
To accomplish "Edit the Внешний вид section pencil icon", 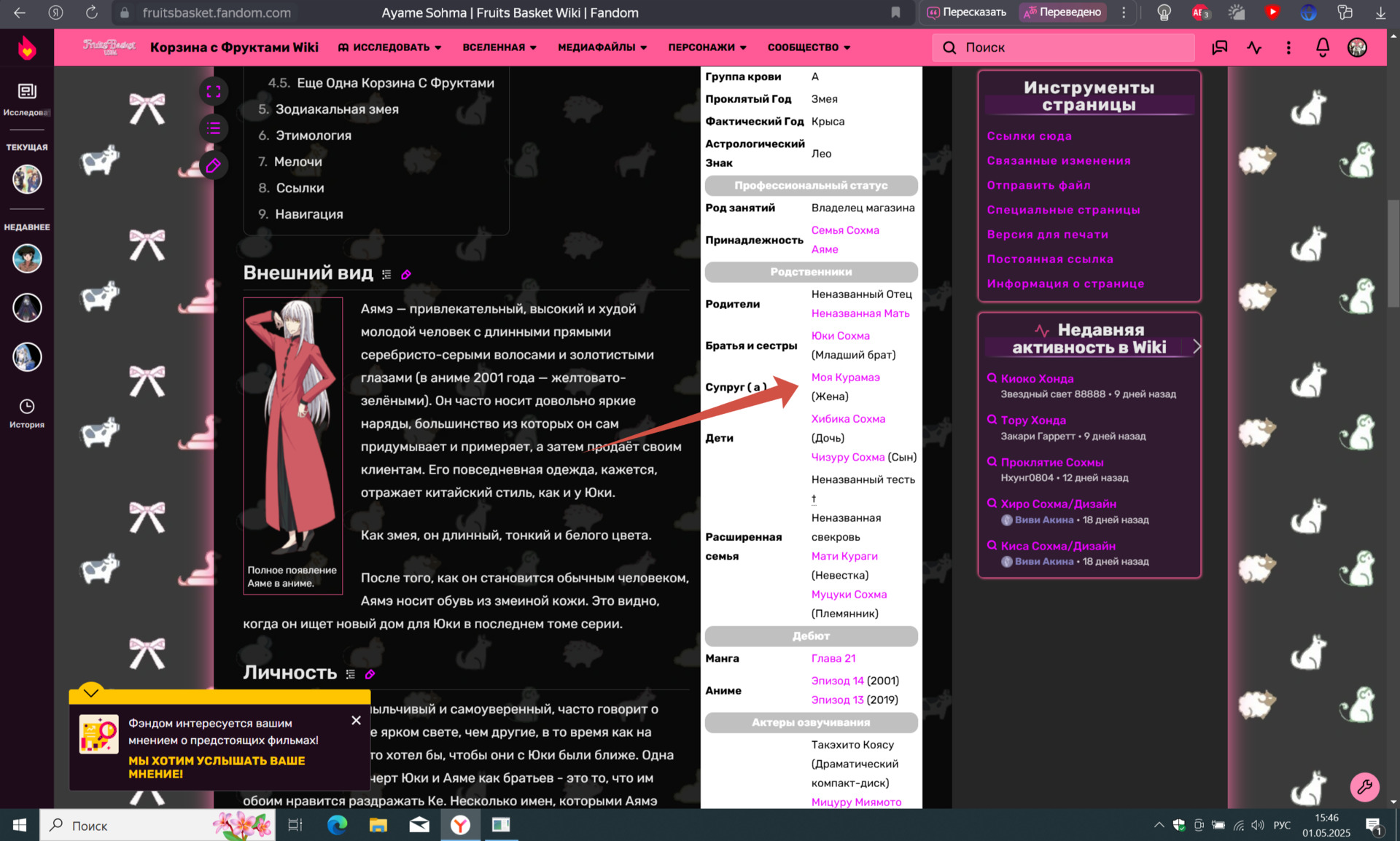I will coord(406,275).
